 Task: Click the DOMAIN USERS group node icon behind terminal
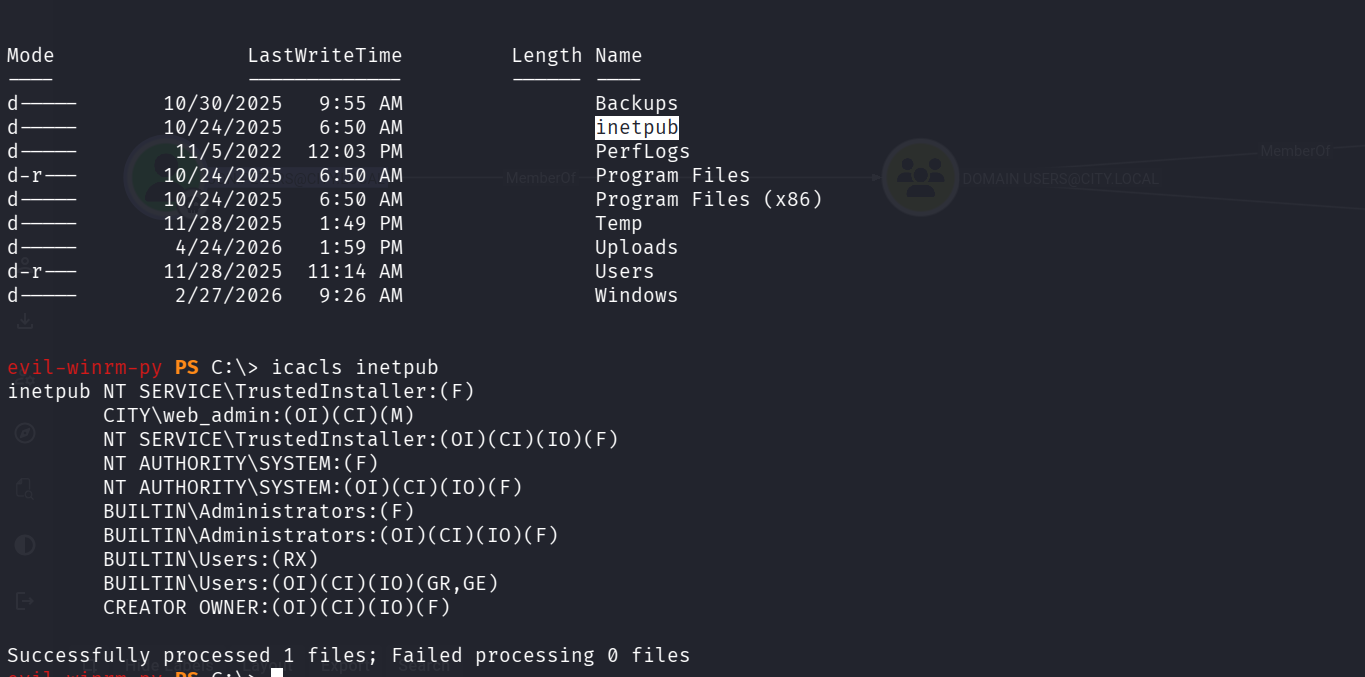(x=920, y=178)
